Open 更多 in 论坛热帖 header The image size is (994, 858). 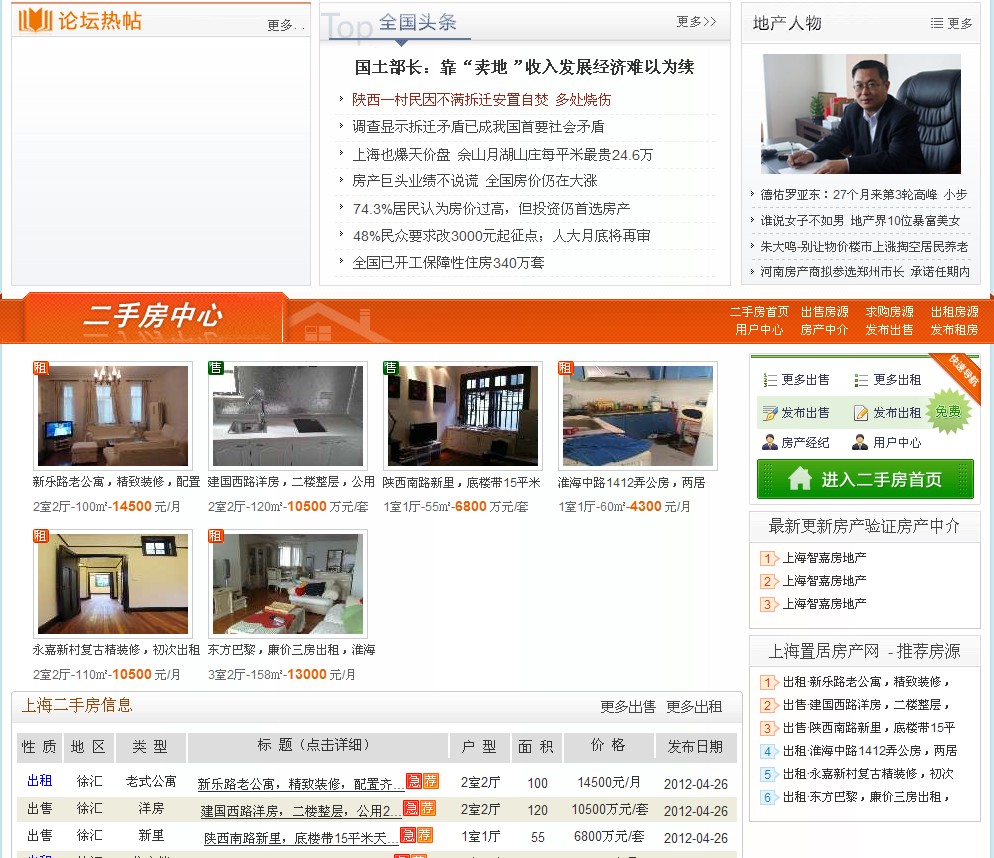285,25
